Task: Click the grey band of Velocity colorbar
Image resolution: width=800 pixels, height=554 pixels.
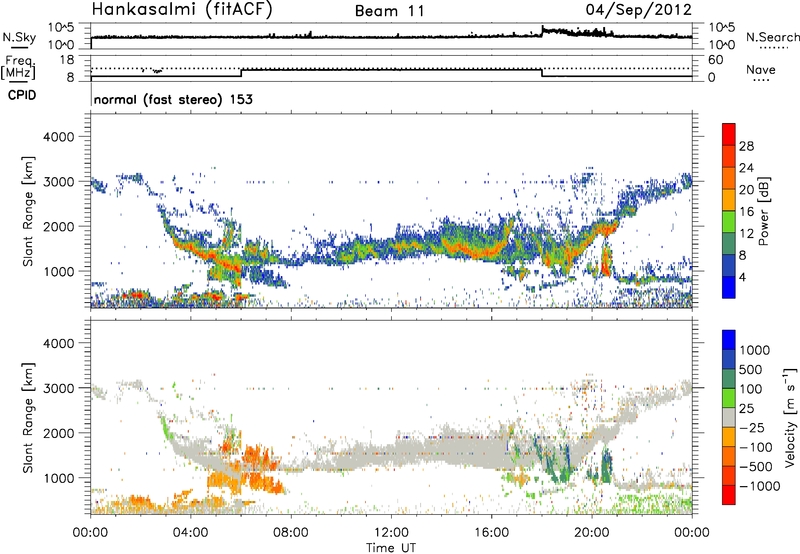Action: (729, 417)
